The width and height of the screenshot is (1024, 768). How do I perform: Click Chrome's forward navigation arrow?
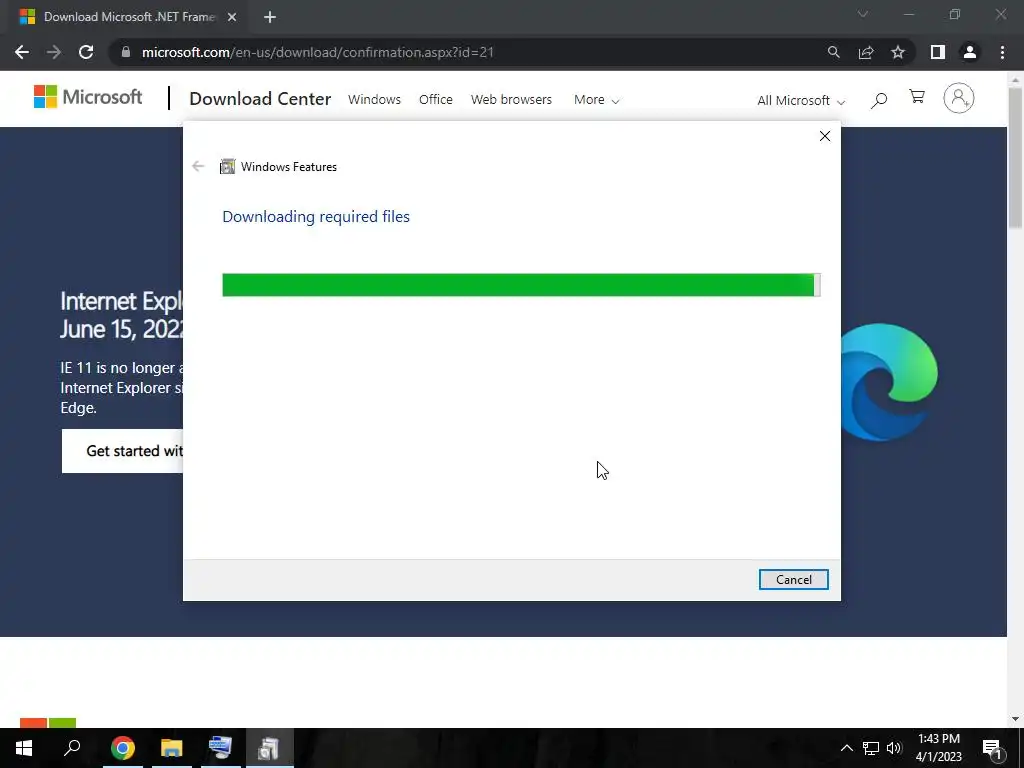pos(54,52)
